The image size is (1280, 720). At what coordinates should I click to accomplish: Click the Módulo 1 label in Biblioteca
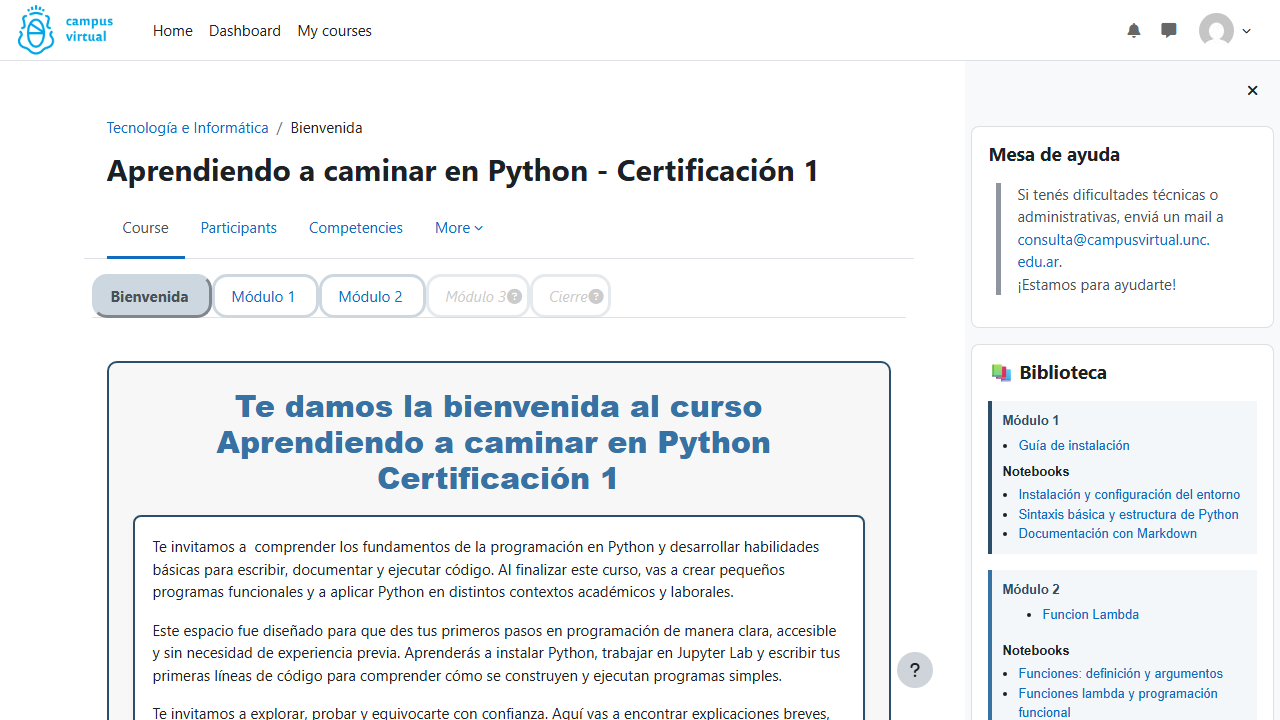[x=1031, y=421]
